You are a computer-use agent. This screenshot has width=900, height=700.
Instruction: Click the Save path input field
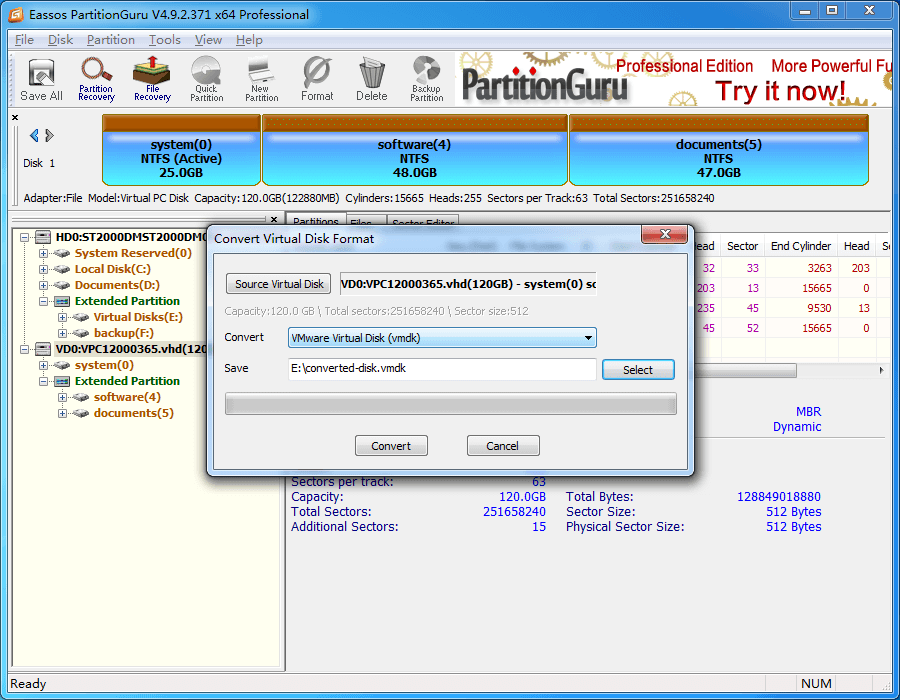pyautogui.click(x=442, y=369)
